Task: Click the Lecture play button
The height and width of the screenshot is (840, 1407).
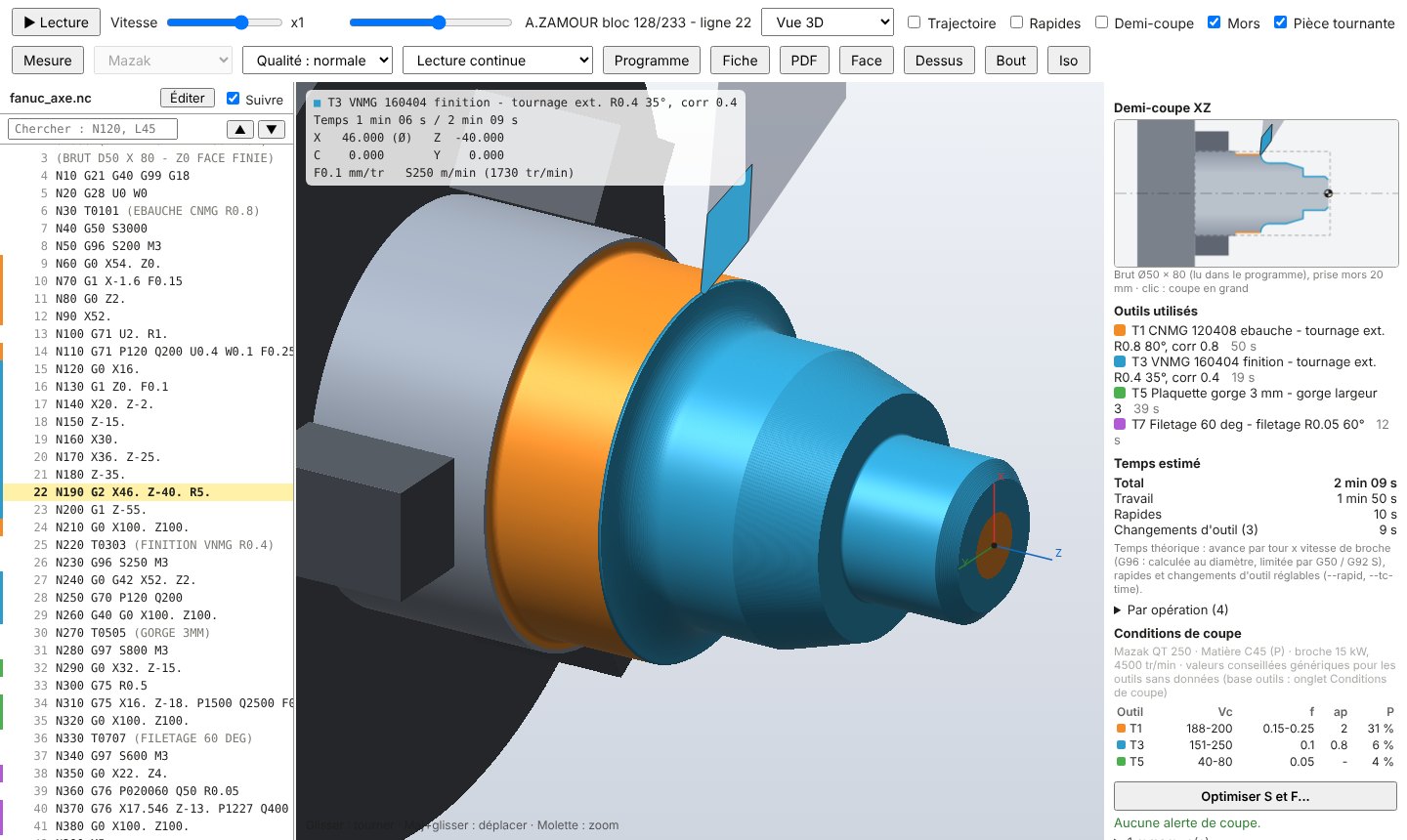Action: (56, 22)
